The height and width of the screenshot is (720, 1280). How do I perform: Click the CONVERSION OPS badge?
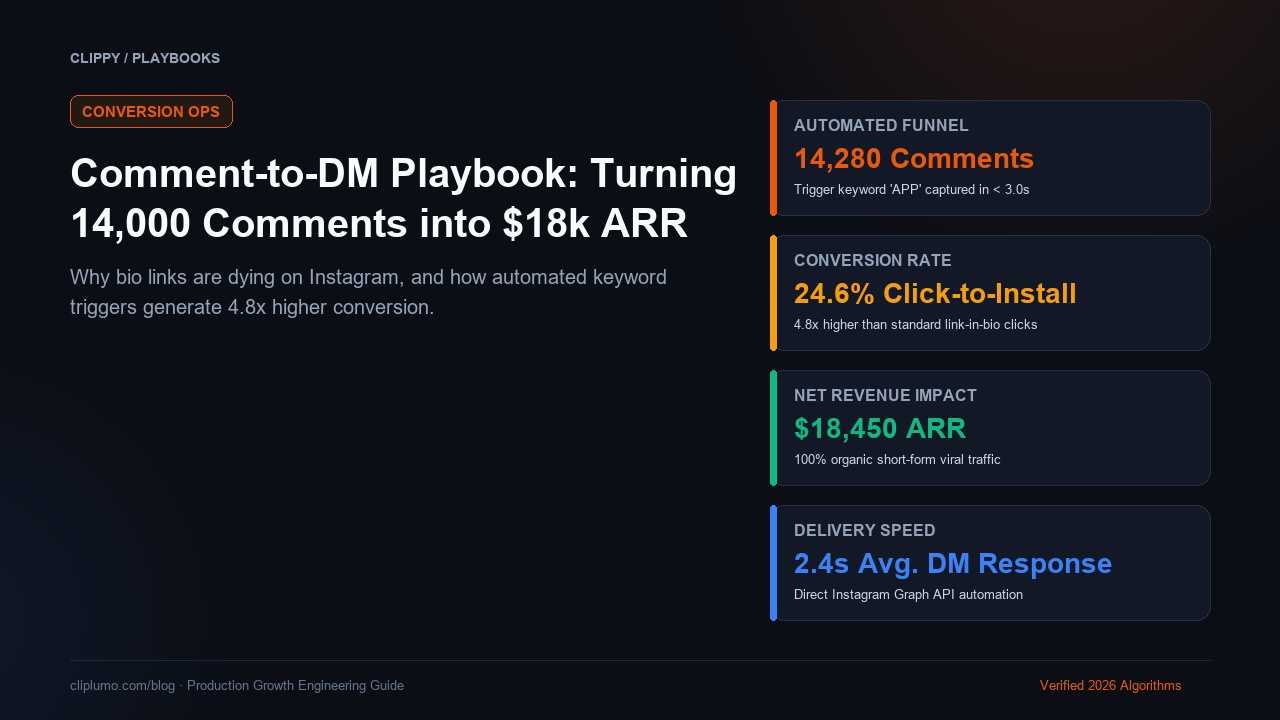(x=151, y=112)
